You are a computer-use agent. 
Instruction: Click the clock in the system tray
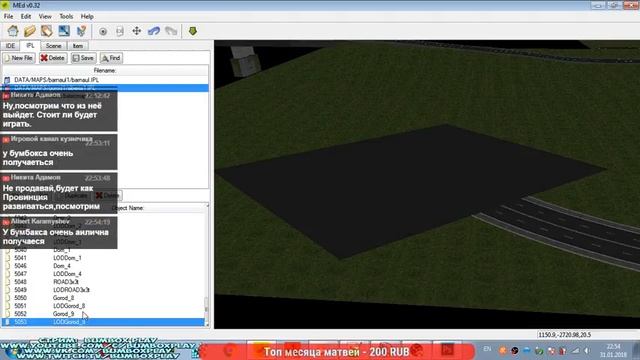(x=613, y=351)
